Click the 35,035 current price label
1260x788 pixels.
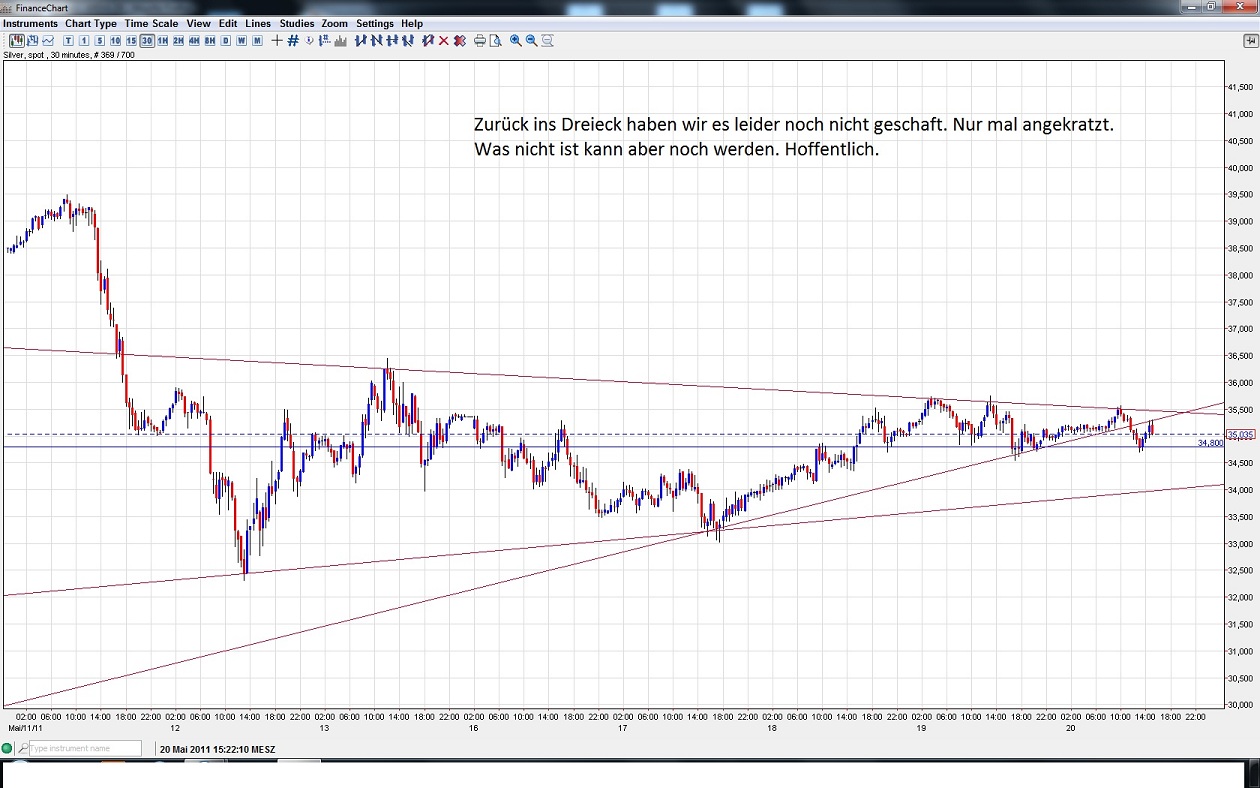click(x=1241, y=434)
